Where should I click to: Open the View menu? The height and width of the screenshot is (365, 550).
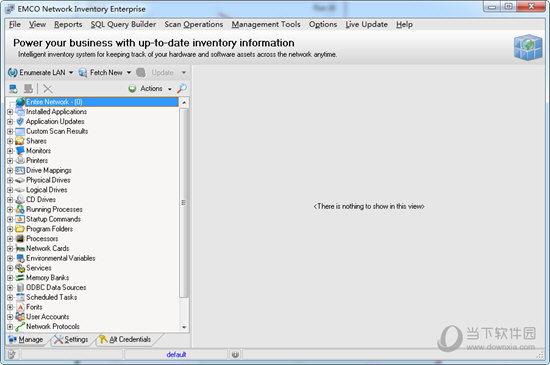click(x=37, y=24)
